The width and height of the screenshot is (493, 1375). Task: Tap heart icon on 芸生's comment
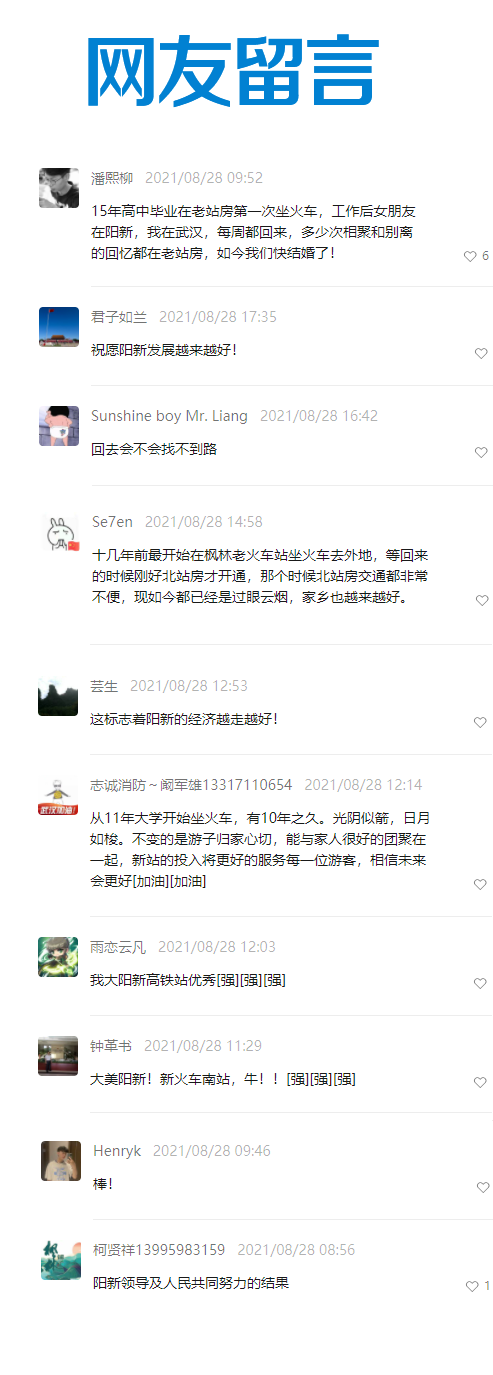coord(480,722)
